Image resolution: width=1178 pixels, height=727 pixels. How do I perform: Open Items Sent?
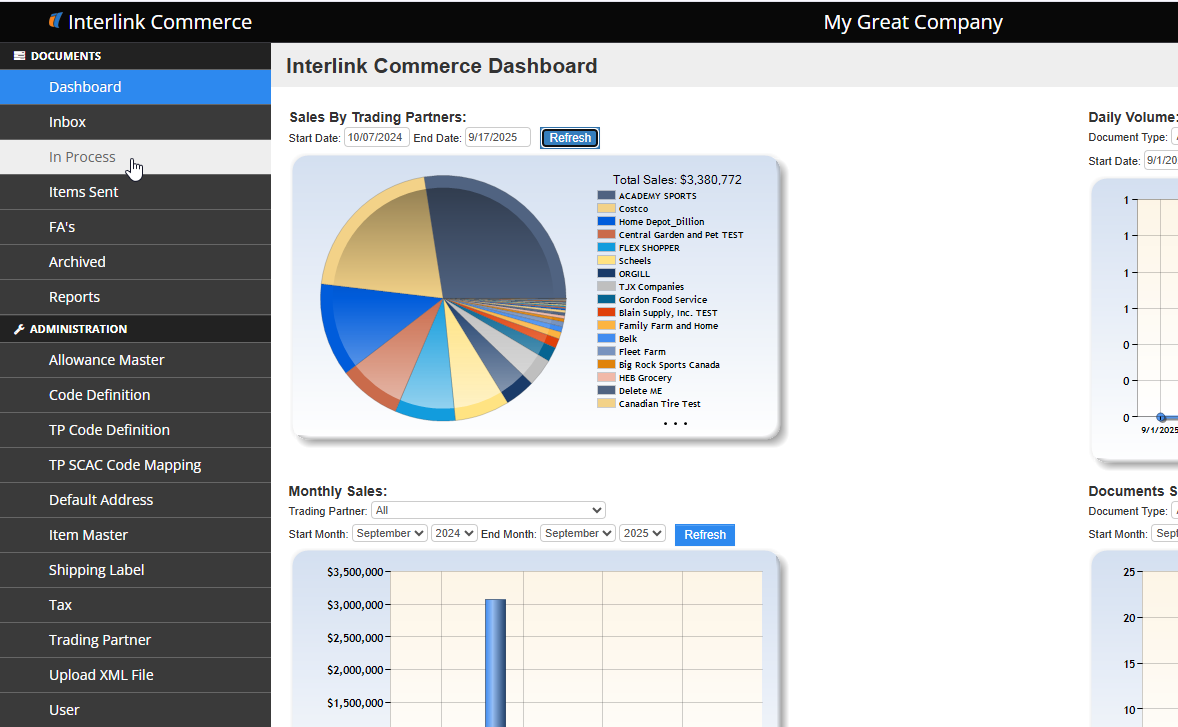(x=135, y=192)
